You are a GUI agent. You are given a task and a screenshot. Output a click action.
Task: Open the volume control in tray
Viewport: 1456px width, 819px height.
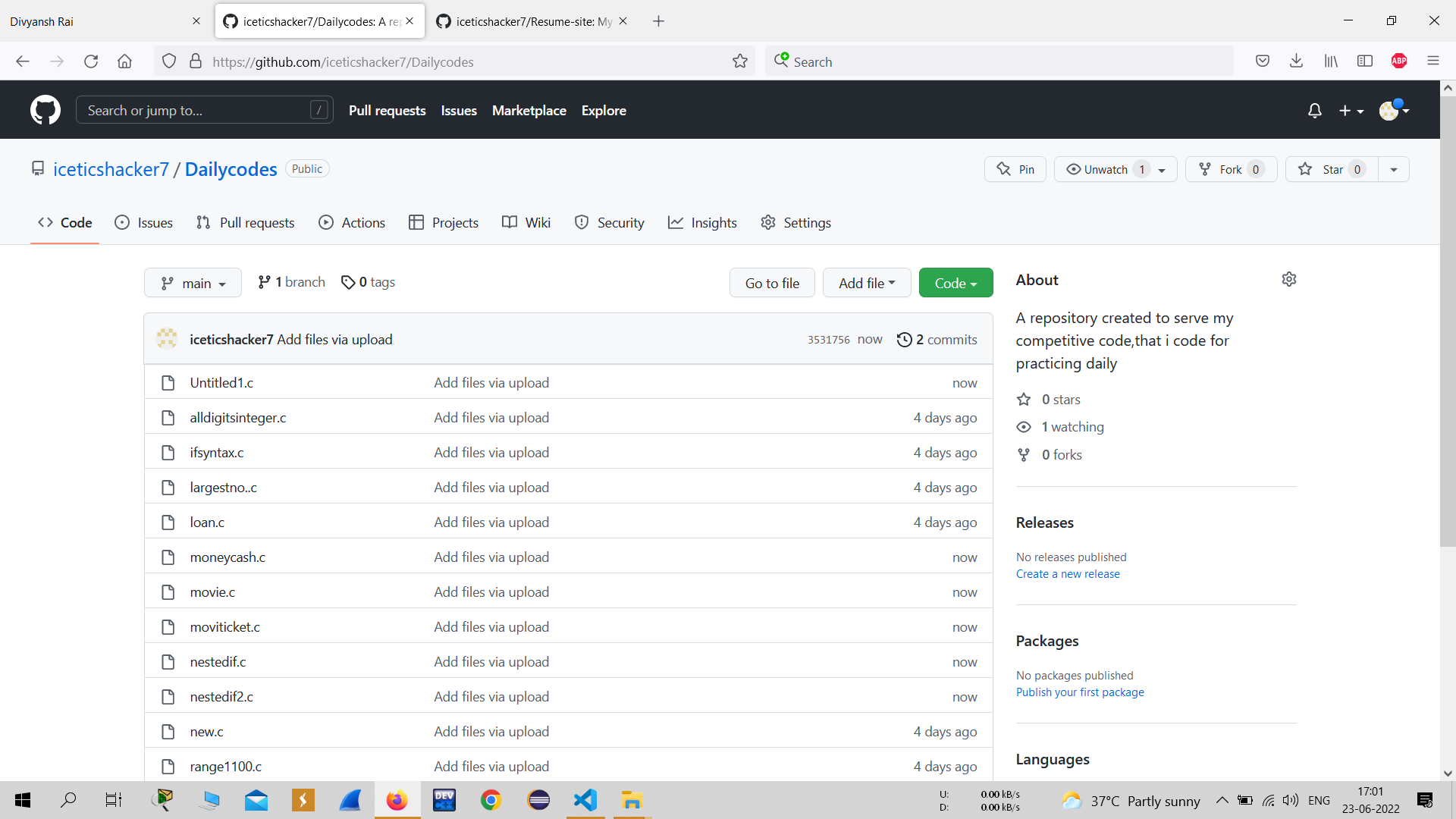1291,800
